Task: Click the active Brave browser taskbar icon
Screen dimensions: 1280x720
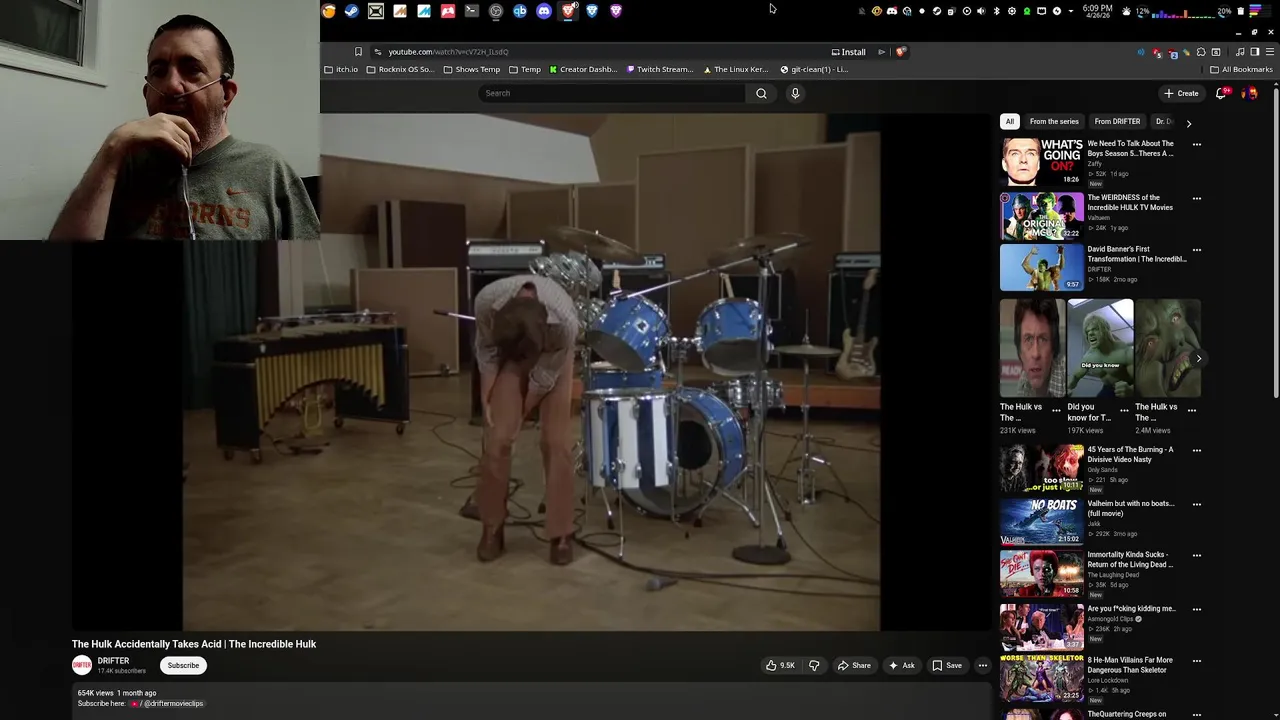Action: coord(568,11)
